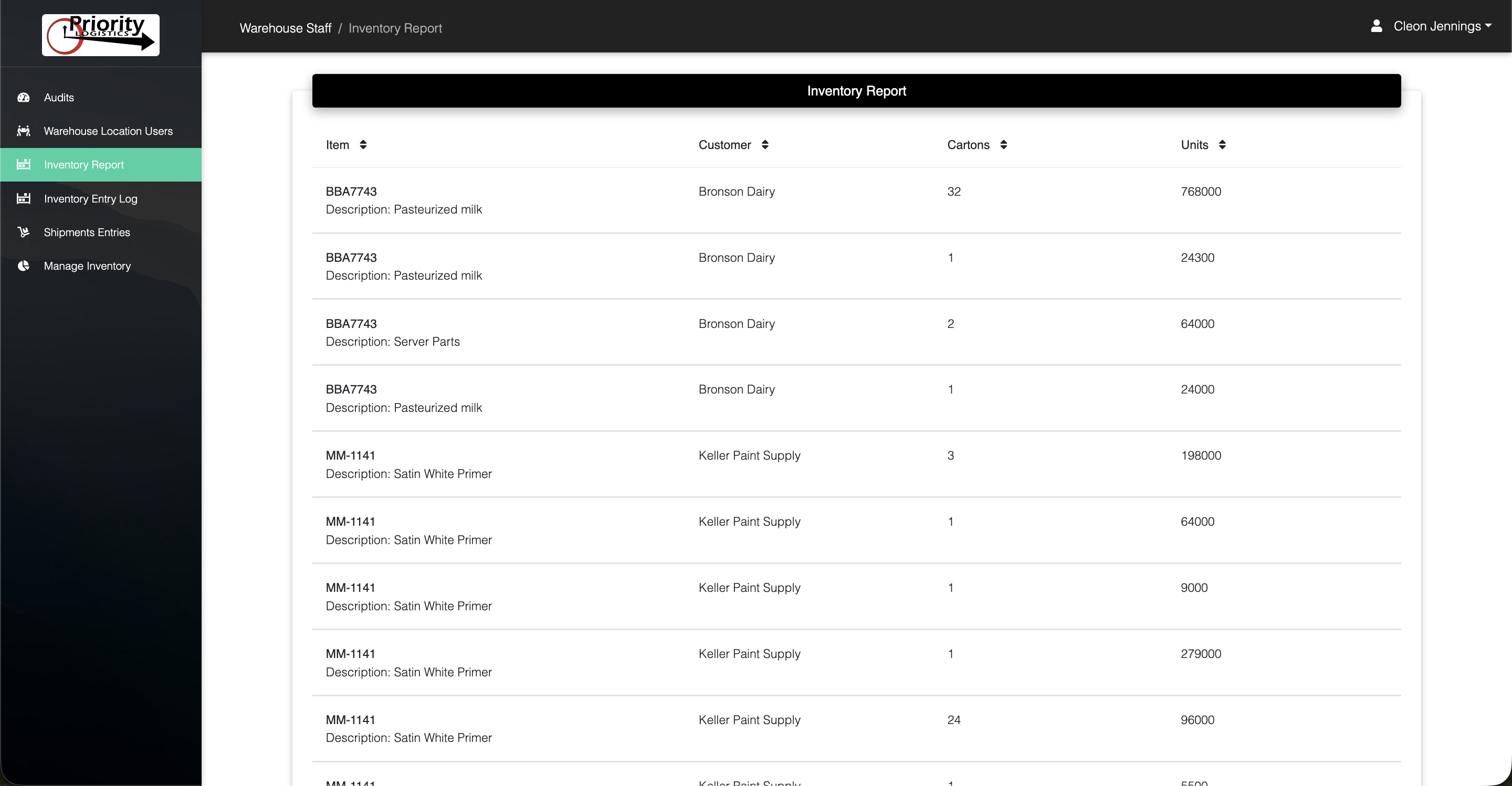
Task: Go to Manage Inventory page
Action: click(87, 267)
